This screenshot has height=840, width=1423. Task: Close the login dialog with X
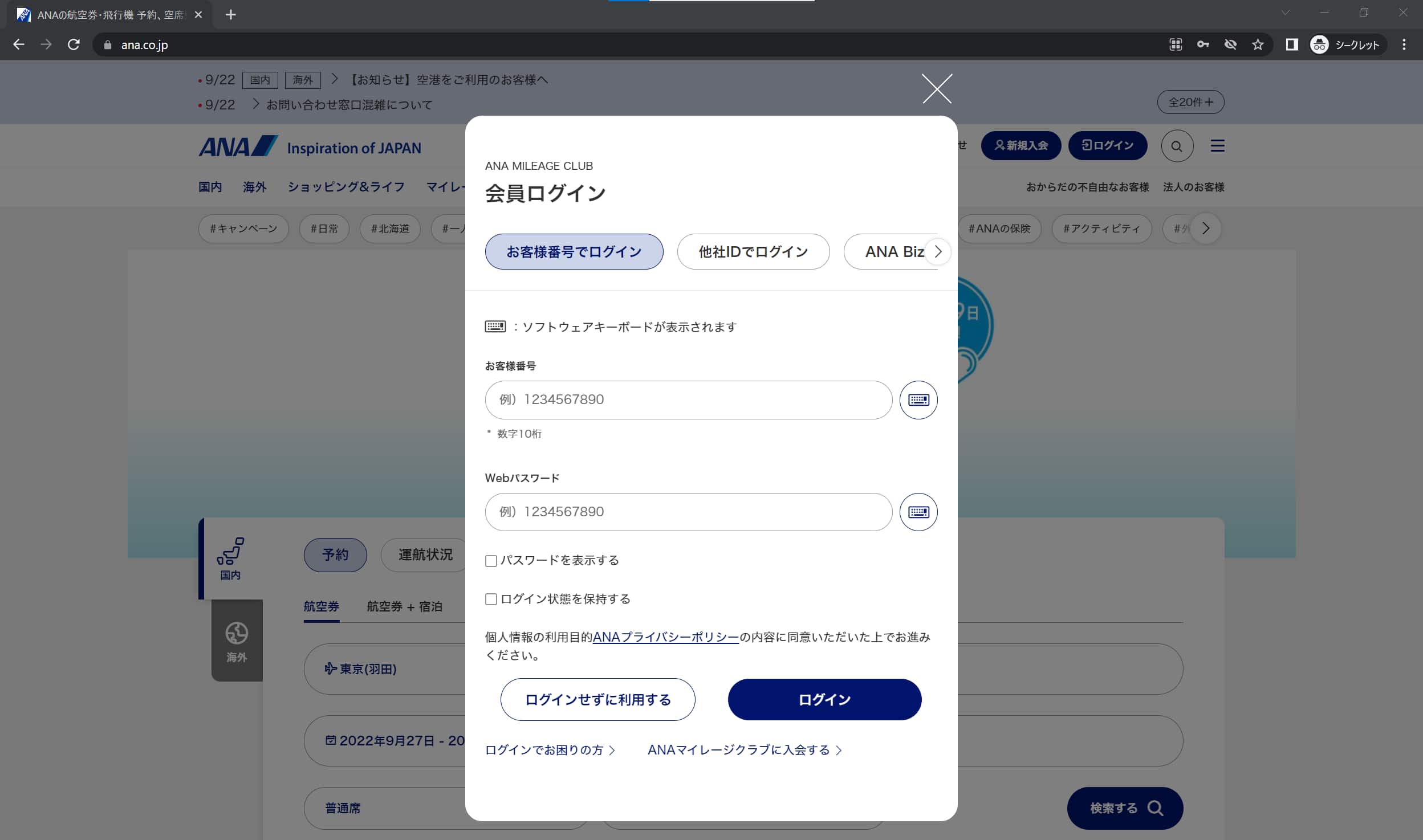click(937, 89)
